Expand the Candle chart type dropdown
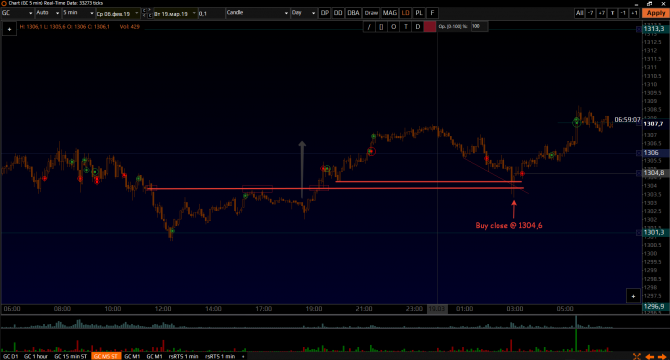 pos(257,13)
